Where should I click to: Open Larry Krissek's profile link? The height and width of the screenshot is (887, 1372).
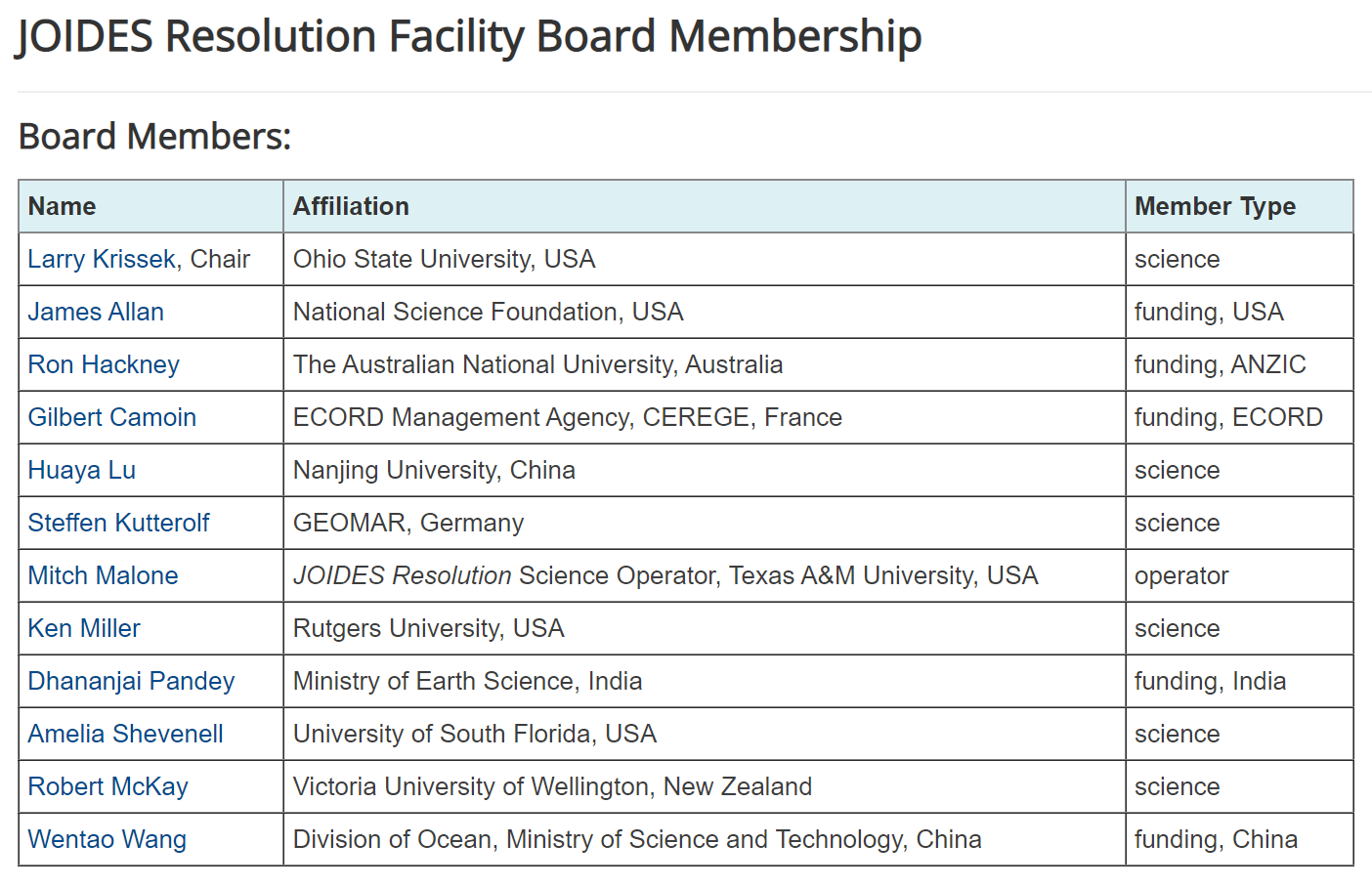pyautogui.click(x=102, y=259)
